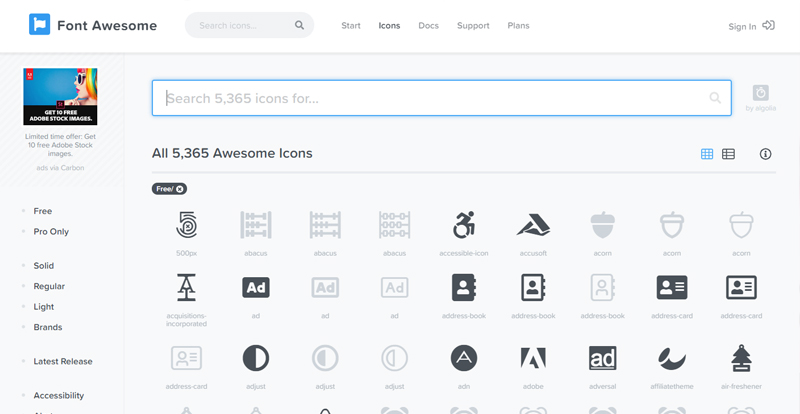Enable the Solid style filter

44,266
